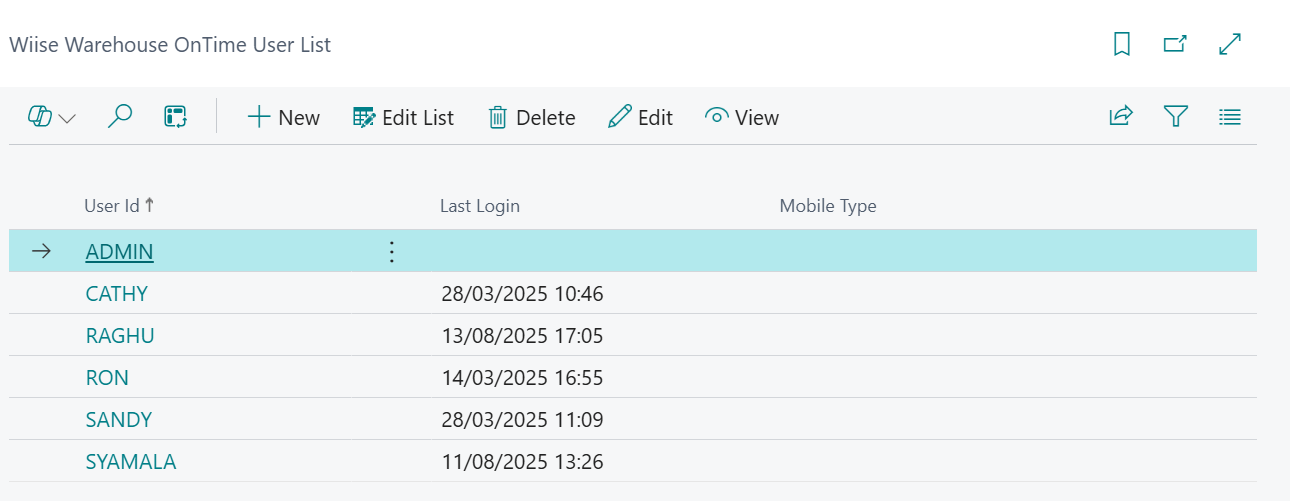The image size is (1290, 501).
Task: Select Edit List action
Action: (404, 118)
